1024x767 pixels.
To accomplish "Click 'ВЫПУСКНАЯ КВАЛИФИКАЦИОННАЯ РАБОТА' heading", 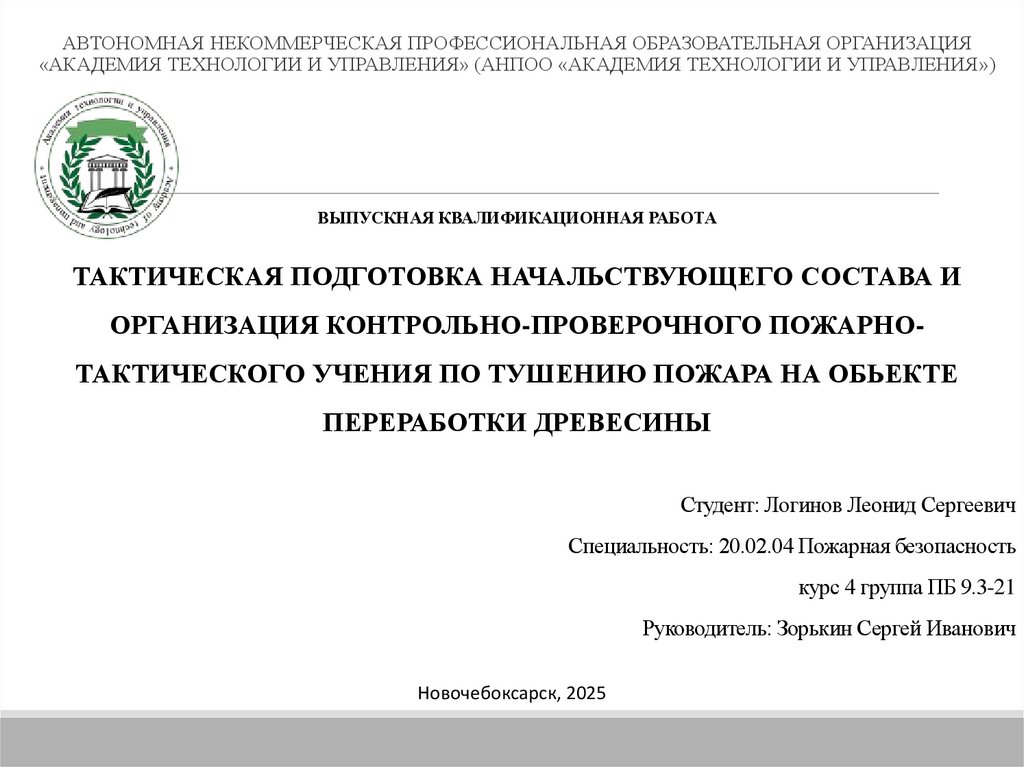I will coord(517,218).
